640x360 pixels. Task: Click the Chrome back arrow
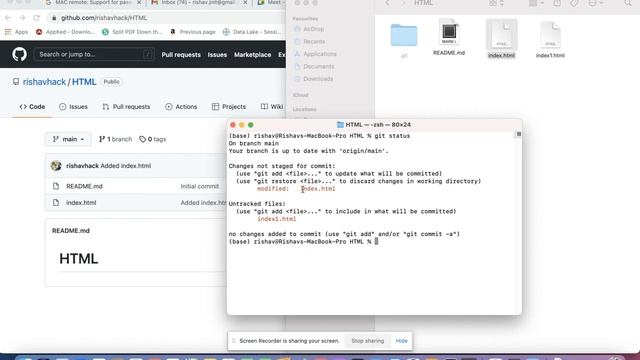coord(9,18)
